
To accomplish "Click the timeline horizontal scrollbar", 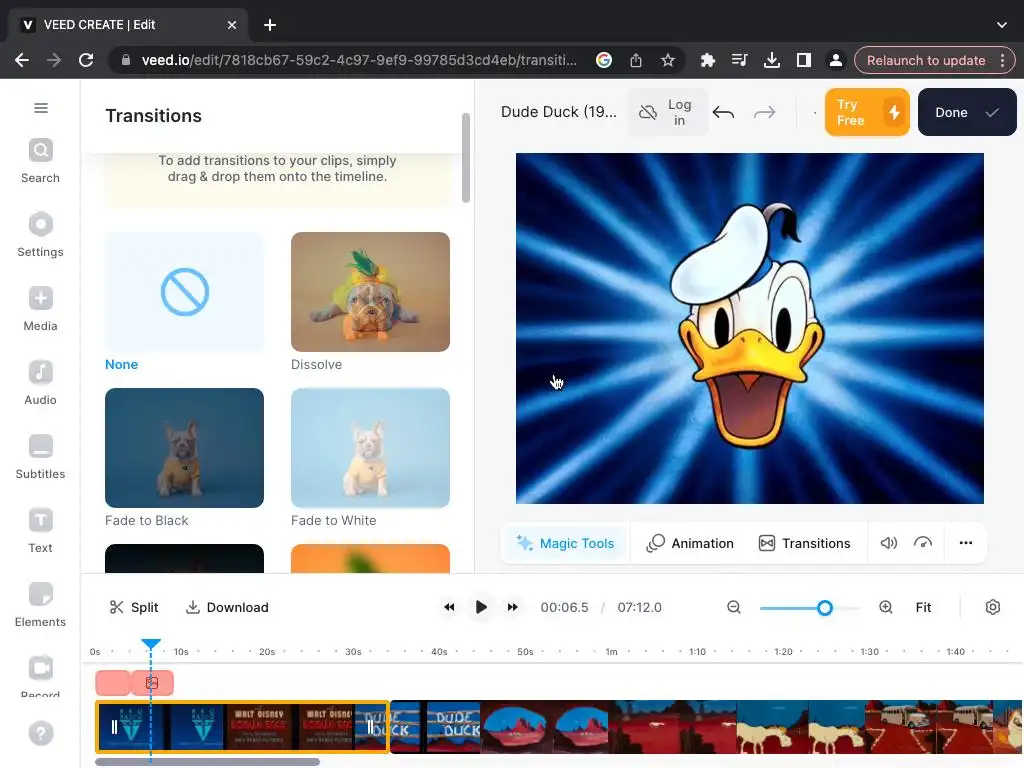I will [207, 761].
